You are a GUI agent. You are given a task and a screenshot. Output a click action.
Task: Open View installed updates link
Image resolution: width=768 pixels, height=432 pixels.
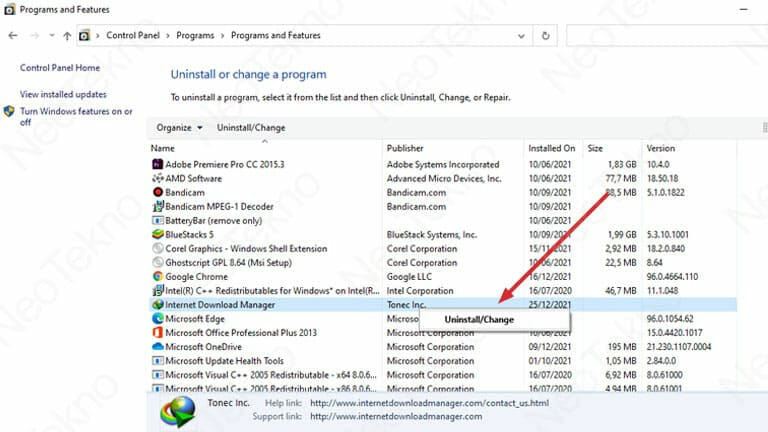[63, 94]
